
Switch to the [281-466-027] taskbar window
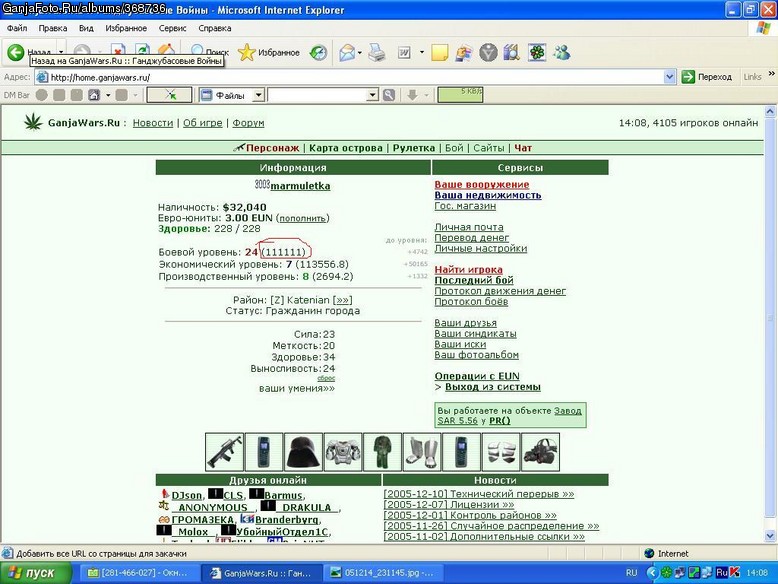(x=138, y=573)
